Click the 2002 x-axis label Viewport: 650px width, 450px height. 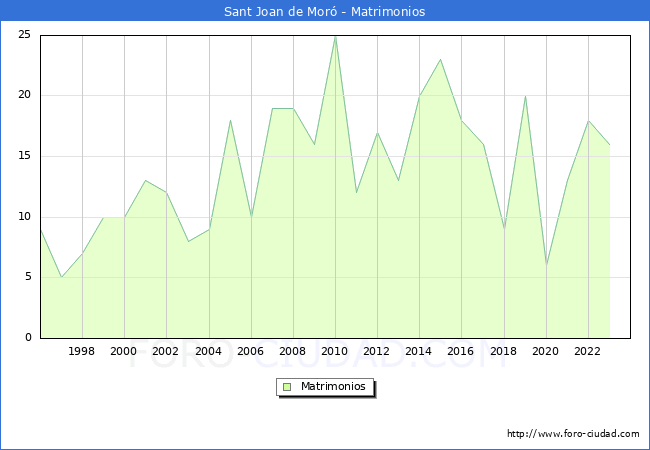165,351
